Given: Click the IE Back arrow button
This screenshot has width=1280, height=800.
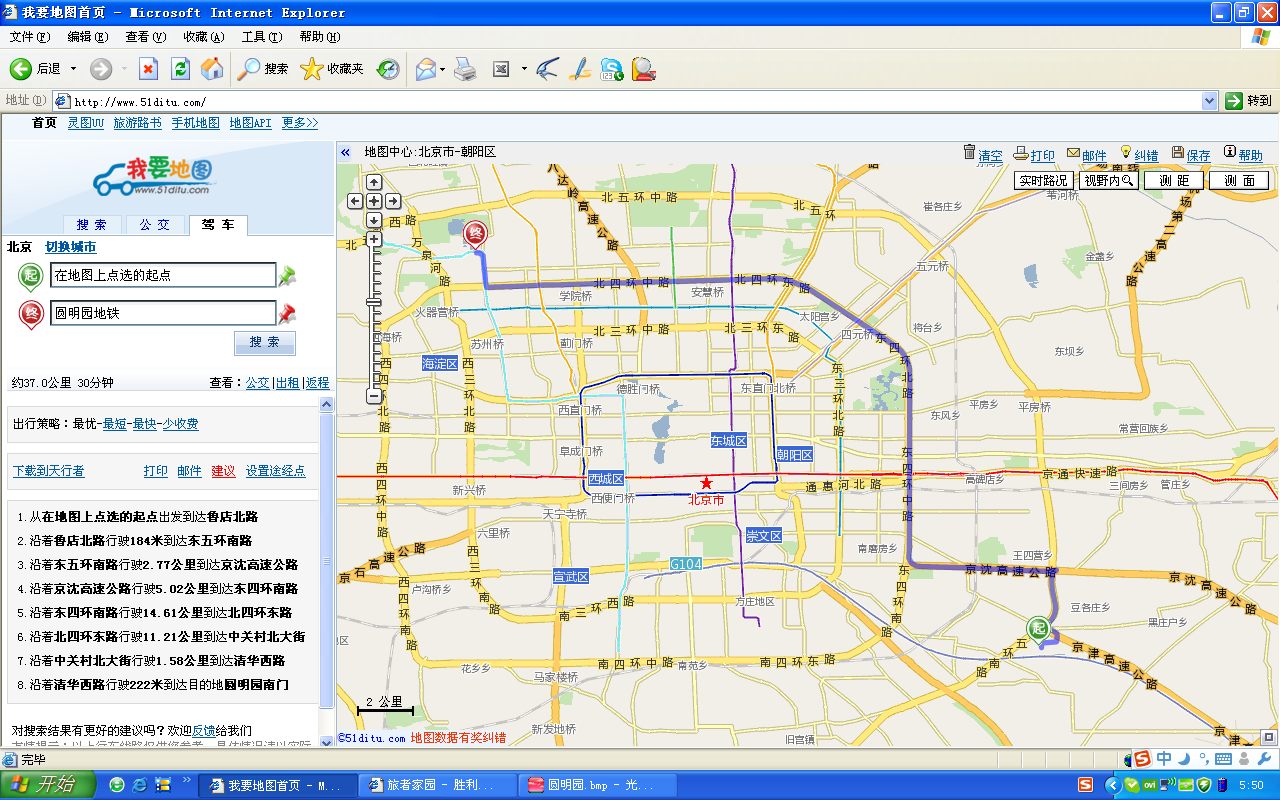Looking at the screenshot, I should tap(21, 69).
